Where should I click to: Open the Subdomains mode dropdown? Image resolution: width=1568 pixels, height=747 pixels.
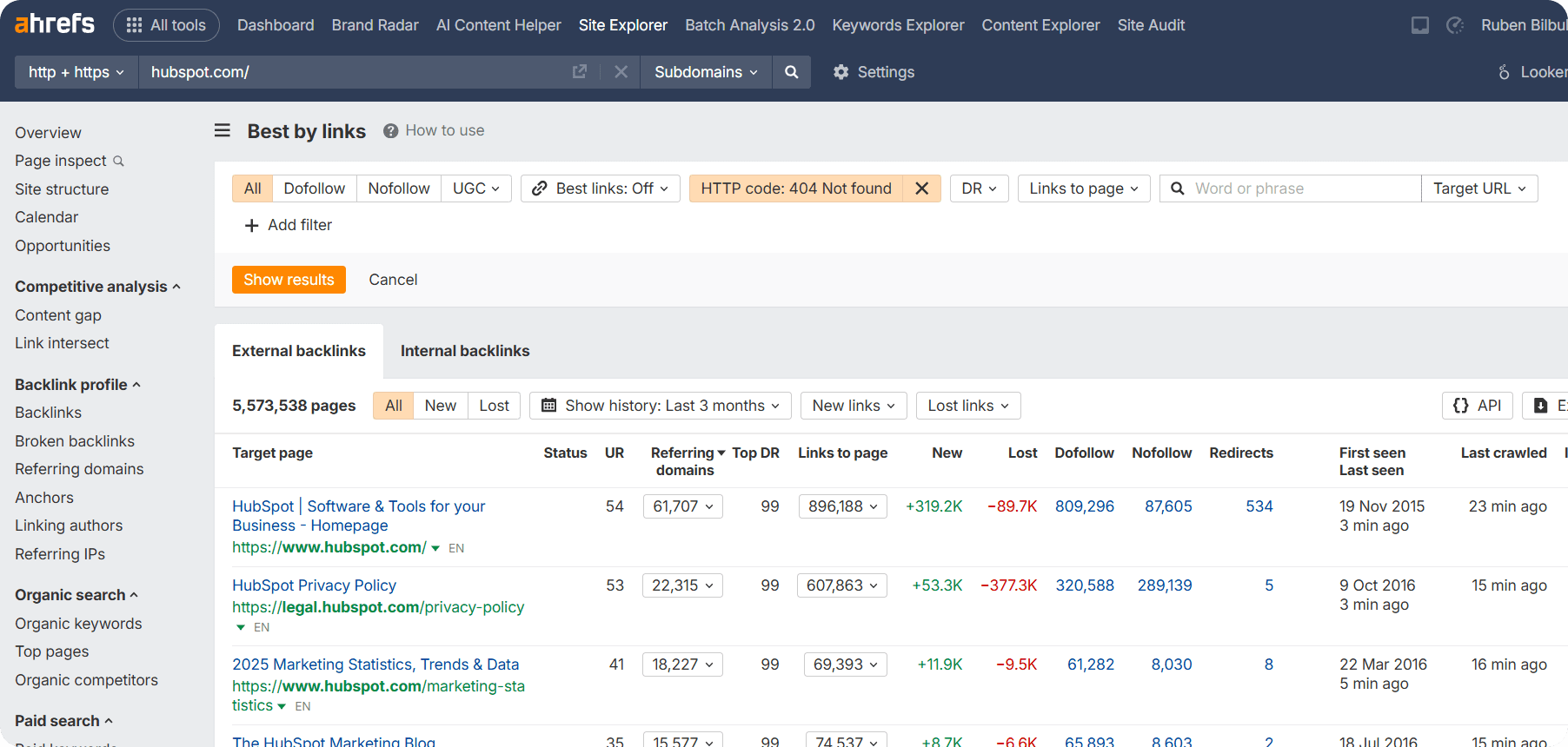[x=706, y=72]
